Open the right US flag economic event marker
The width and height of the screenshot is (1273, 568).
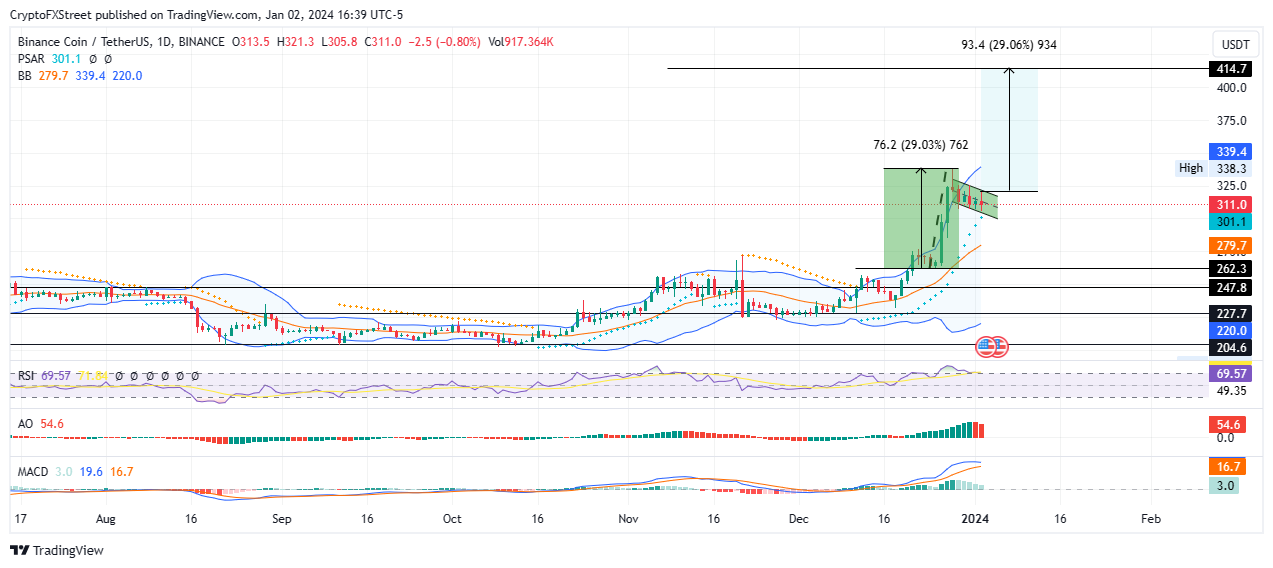(x=999, y=348)
